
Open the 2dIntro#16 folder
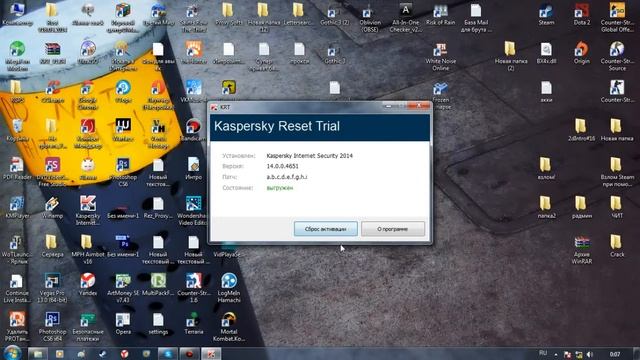point(582,130)
